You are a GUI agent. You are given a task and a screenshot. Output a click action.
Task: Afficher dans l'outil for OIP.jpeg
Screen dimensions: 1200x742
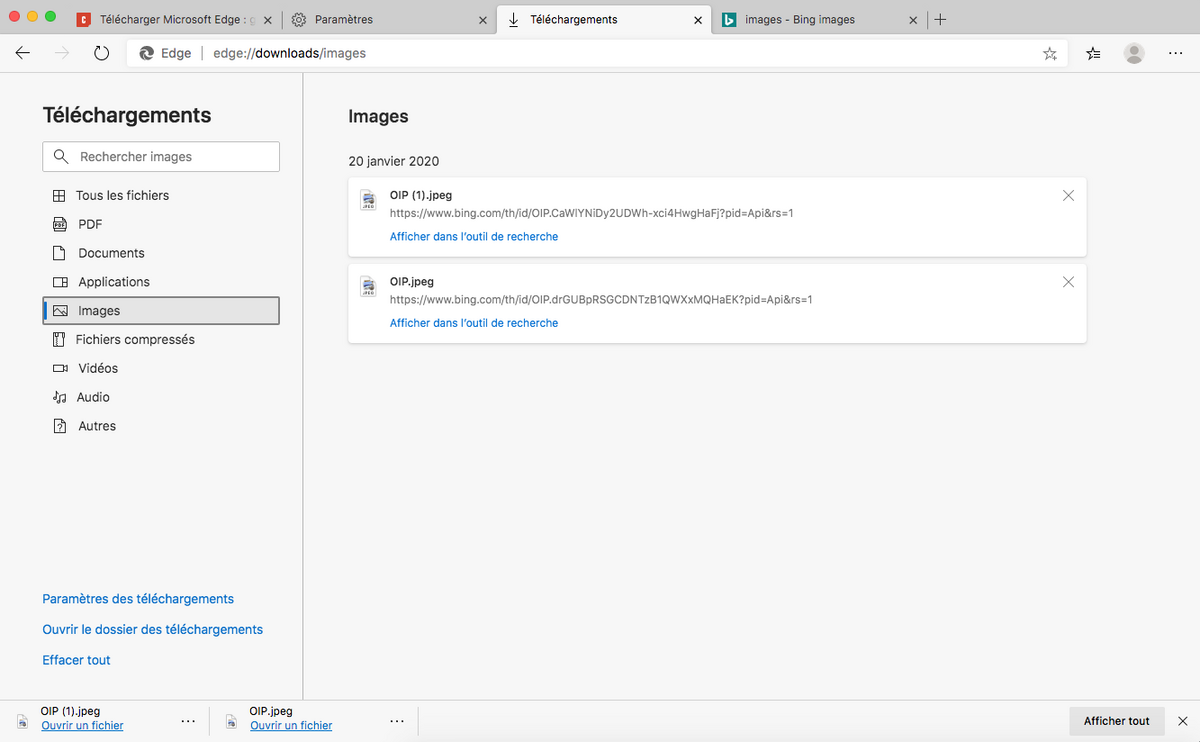474,323
